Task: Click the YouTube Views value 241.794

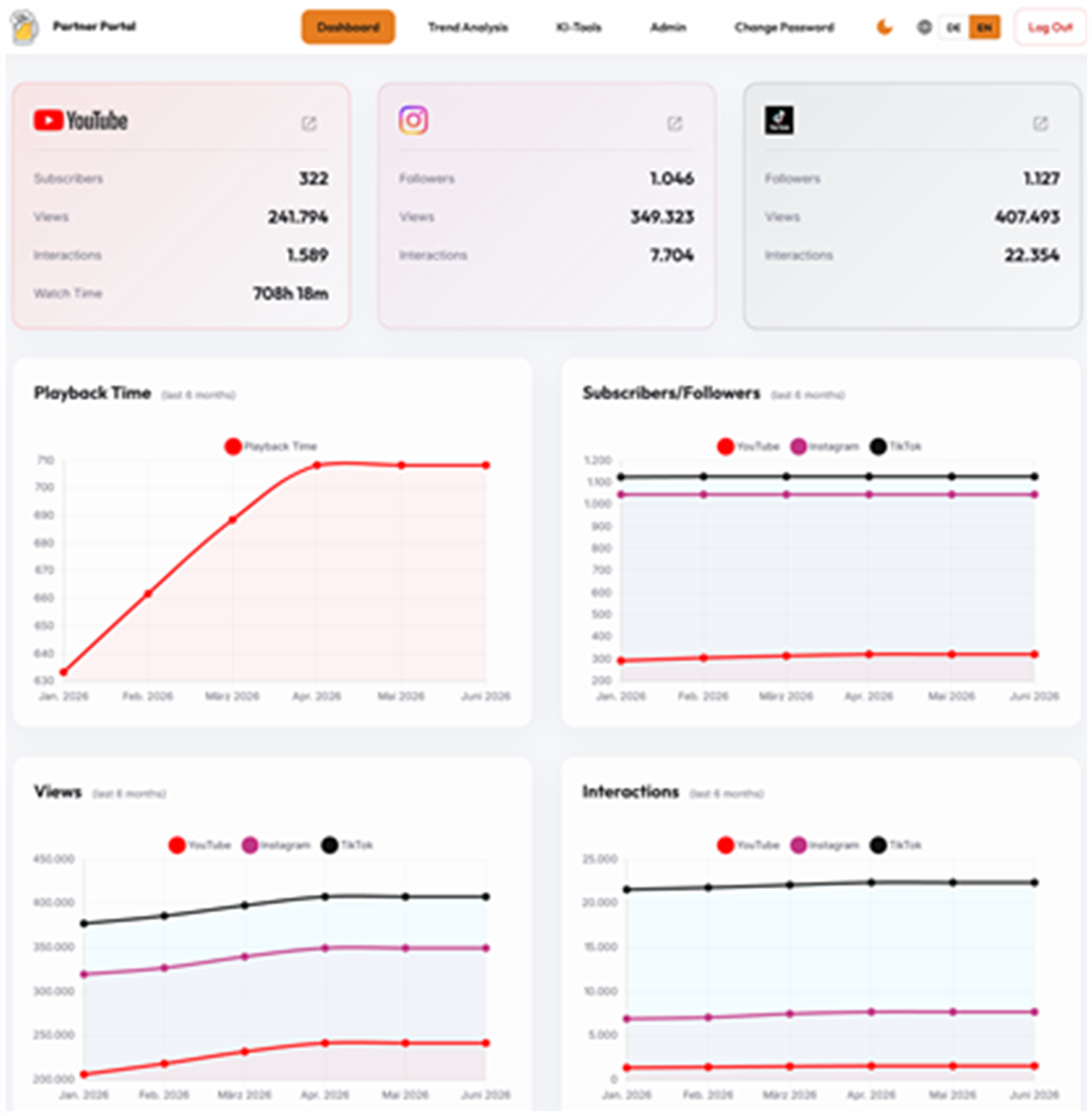Action: coord(298,217)
